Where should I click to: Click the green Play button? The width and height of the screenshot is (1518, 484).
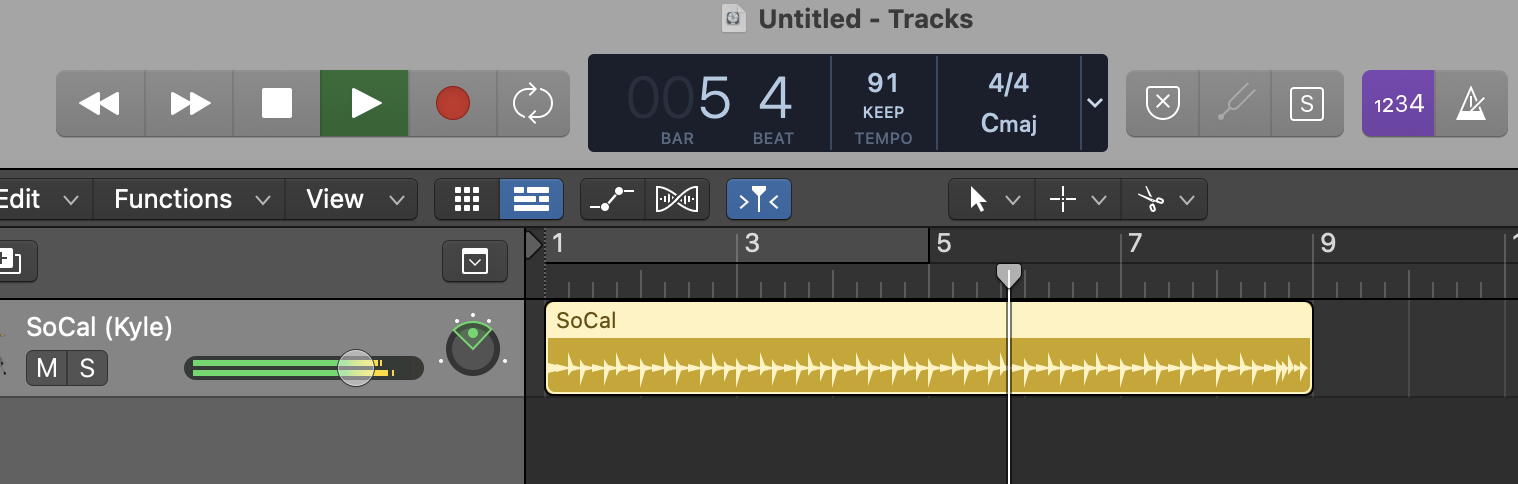365,103
